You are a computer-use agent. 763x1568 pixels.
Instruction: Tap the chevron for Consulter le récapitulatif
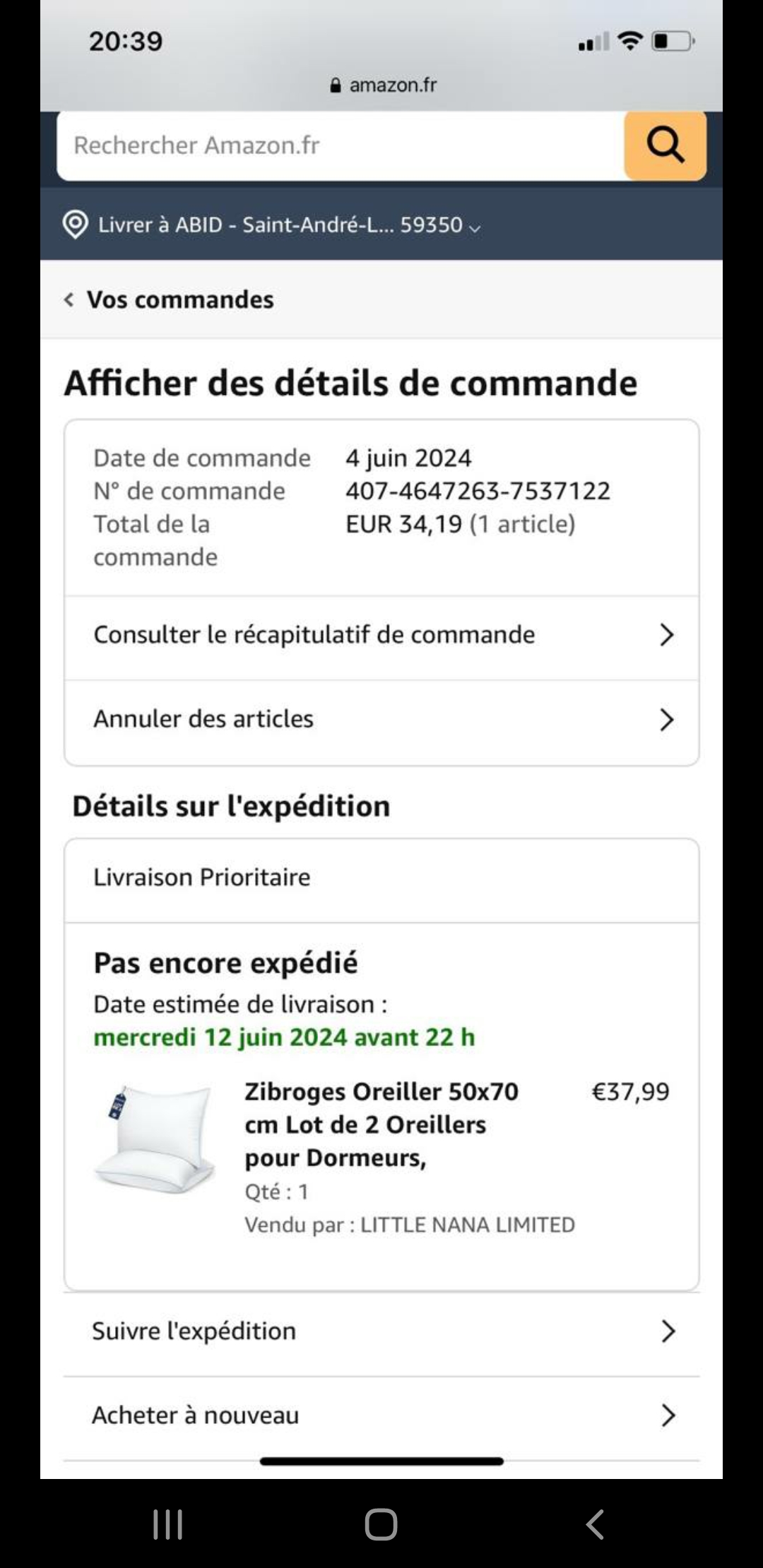(x=666, y=635)
